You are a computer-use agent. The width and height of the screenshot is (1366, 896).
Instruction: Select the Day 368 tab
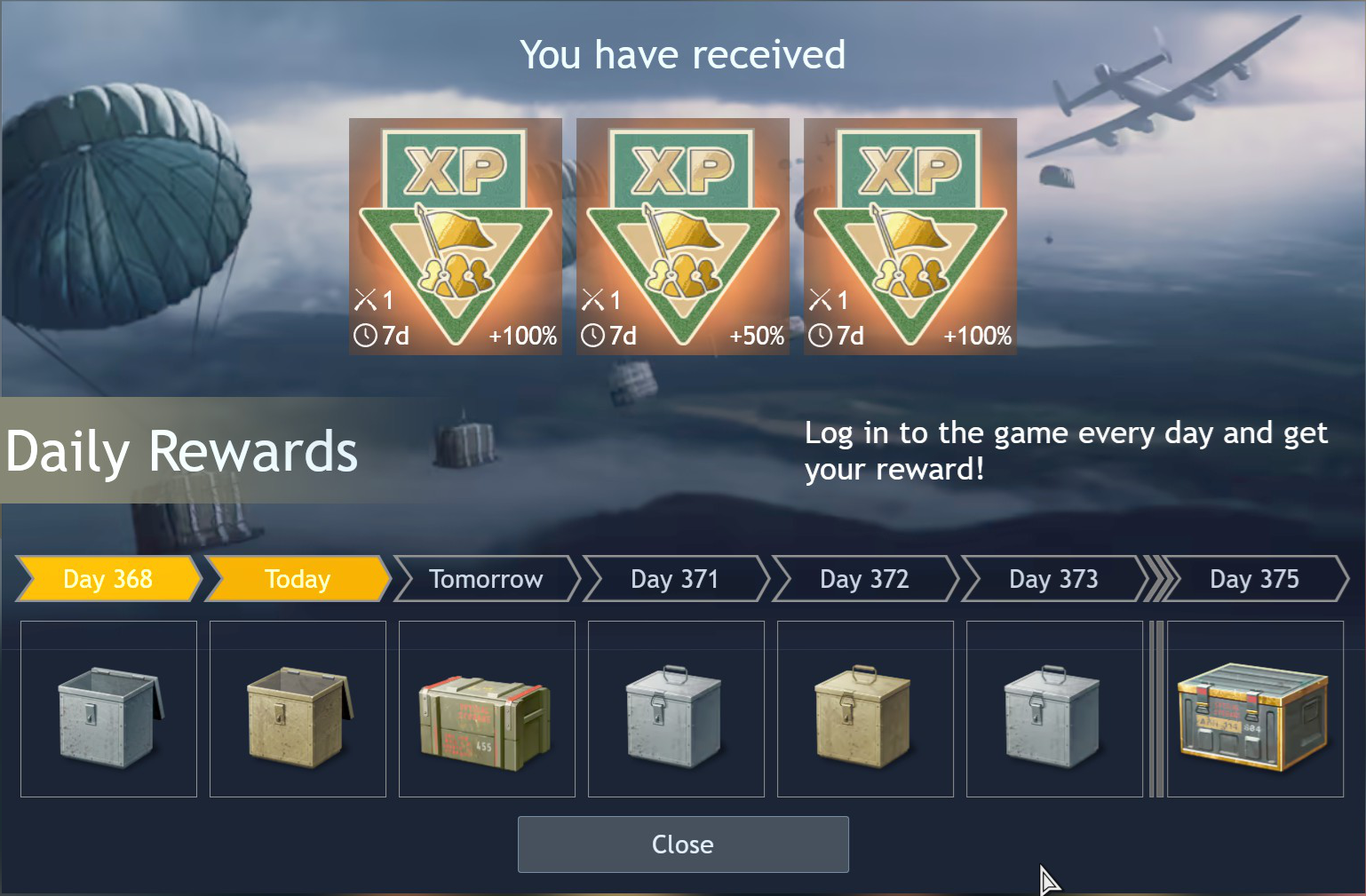click(x=108, y=579)
